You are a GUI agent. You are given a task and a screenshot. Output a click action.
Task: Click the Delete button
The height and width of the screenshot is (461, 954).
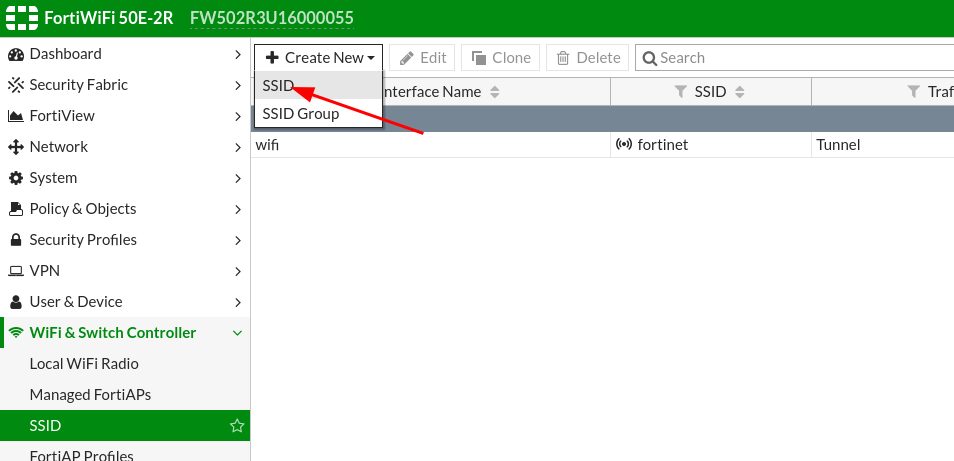pyautogui.click(x=588, y=58)
